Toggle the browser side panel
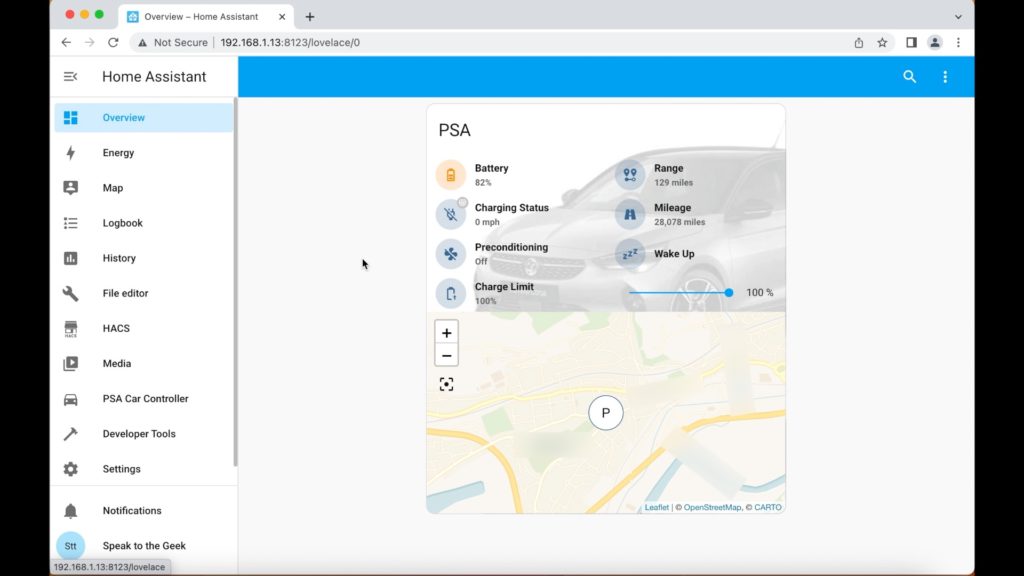This screenshot has width=1024, height=576. point(912,42)
